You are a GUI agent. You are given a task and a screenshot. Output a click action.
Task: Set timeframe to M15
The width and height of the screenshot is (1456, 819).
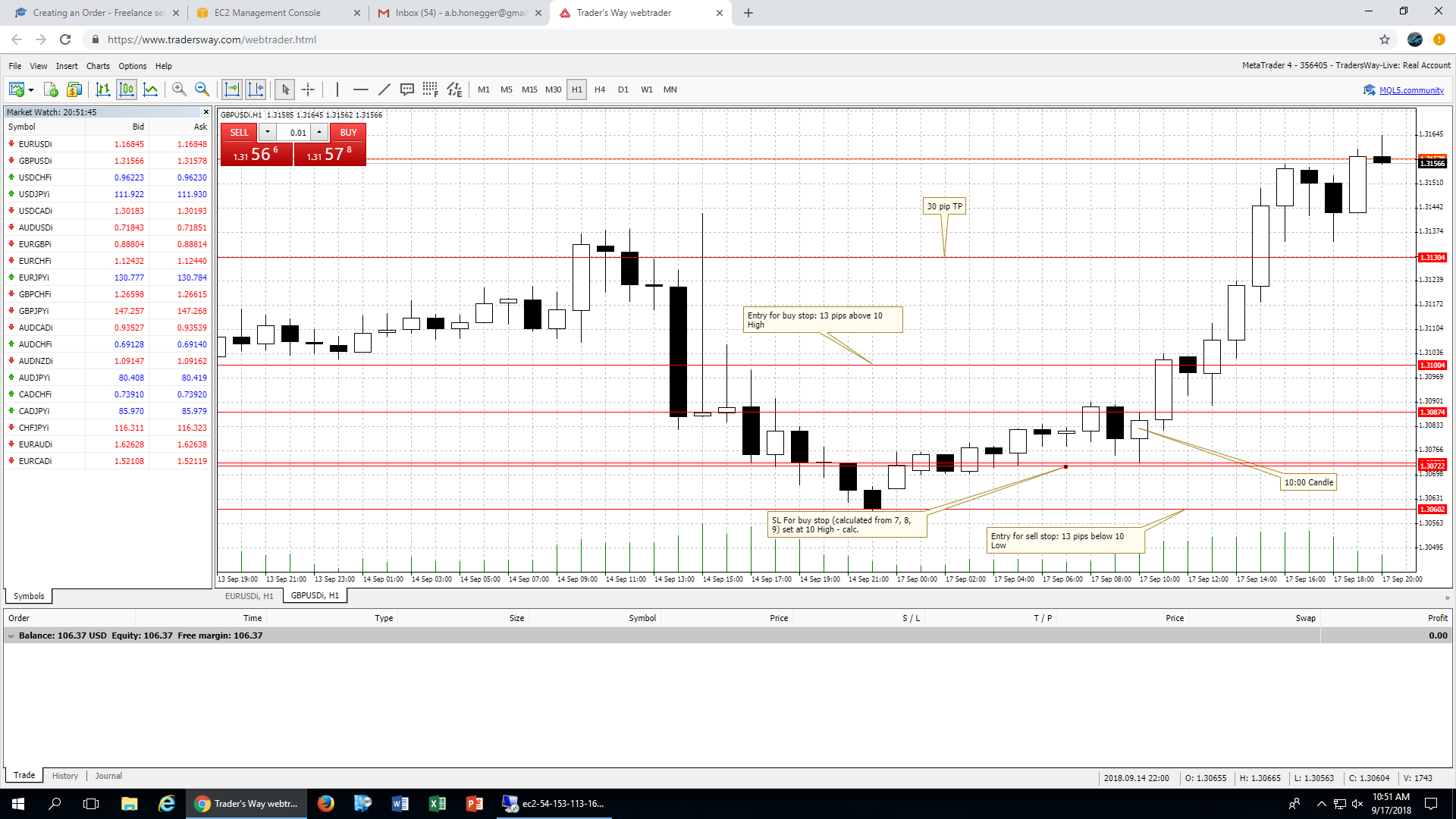pos(529,89)
